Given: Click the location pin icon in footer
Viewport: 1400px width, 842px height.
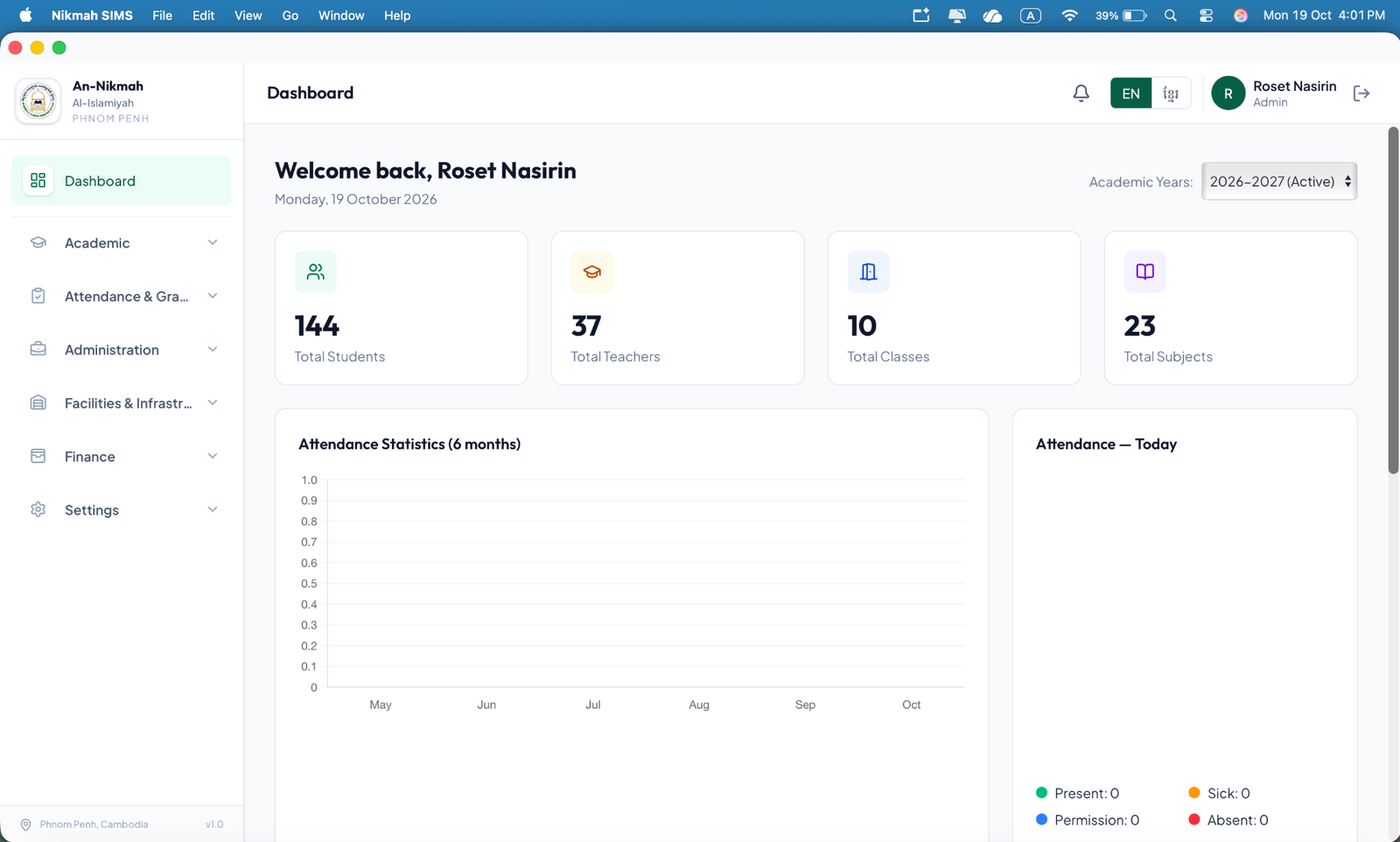Looking at the screenshot, I should click(25, 824).
